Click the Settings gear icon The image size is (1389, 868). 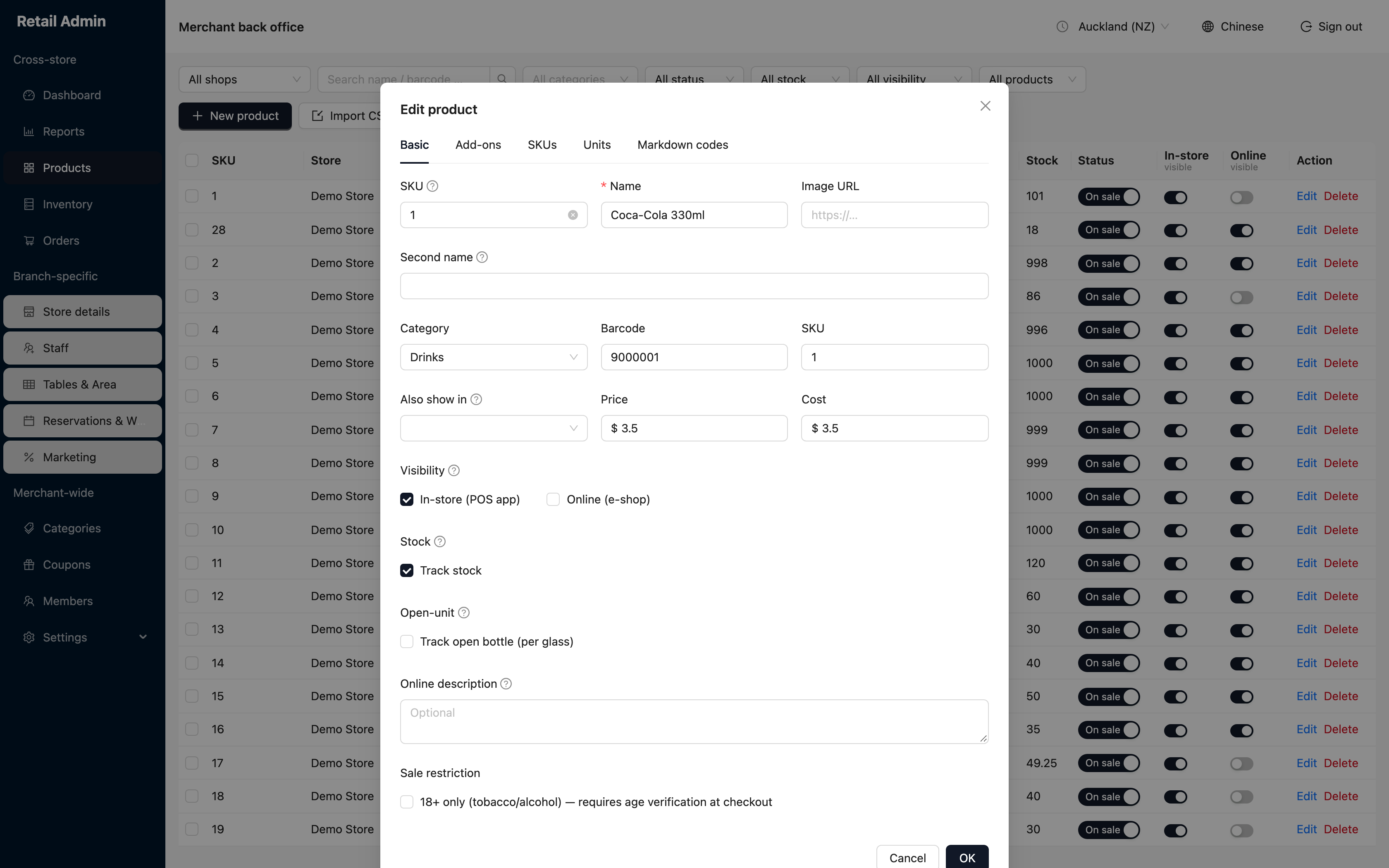coord(29,637)
